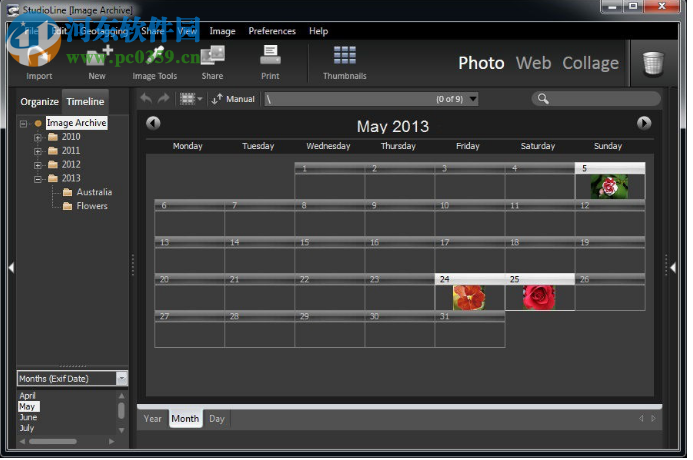The width and height of the screenshot is (693, 460).
Task: Click the Share toolbar icon
Action: tap(213, 62)
